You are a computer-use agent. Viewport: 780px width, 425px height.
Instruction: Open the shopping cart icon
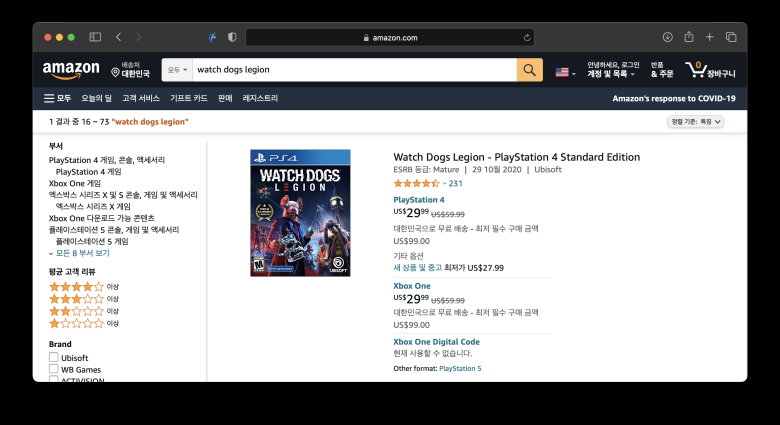[x=710, y=70]
